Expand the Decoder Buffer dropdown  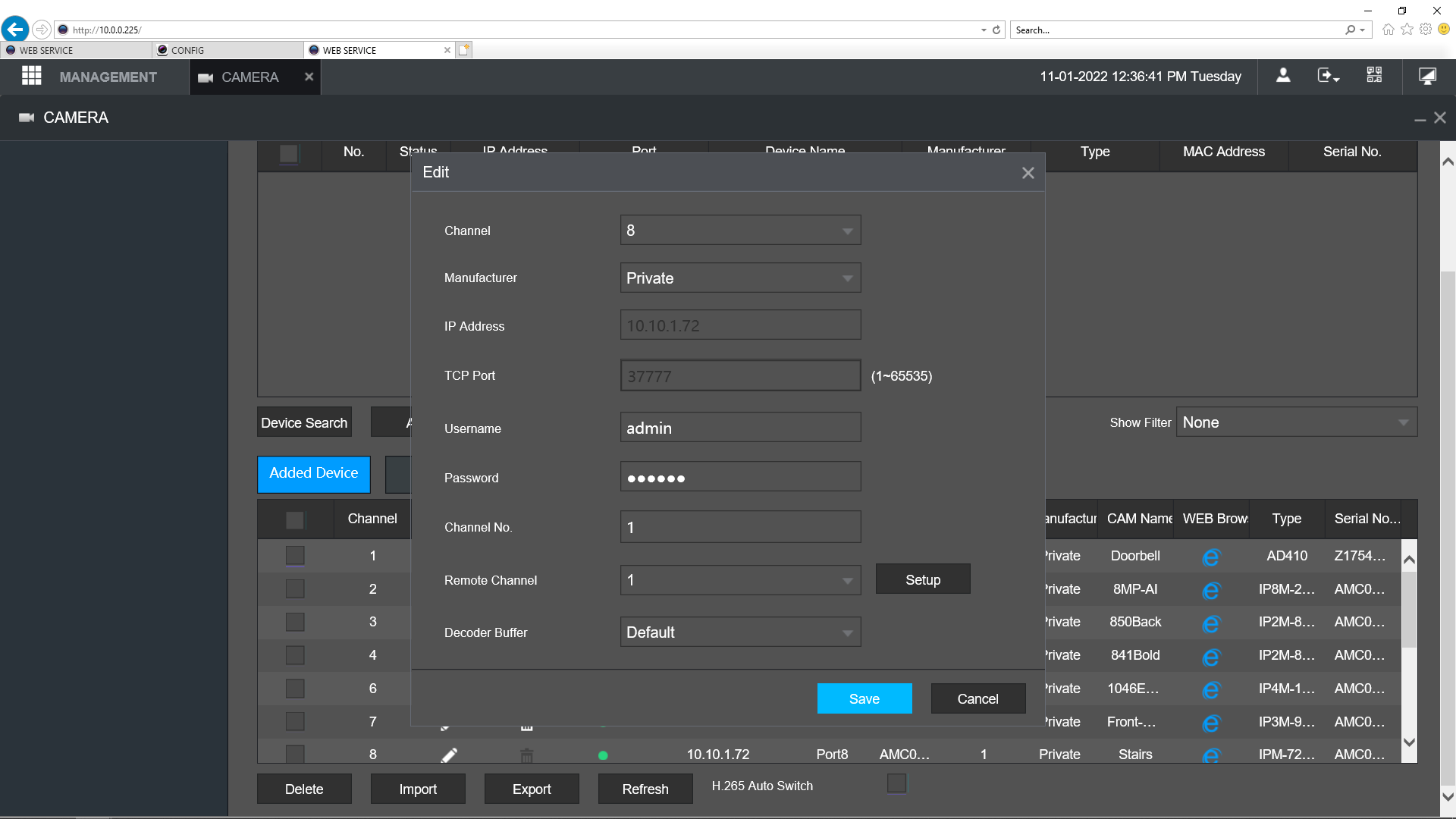740,632
